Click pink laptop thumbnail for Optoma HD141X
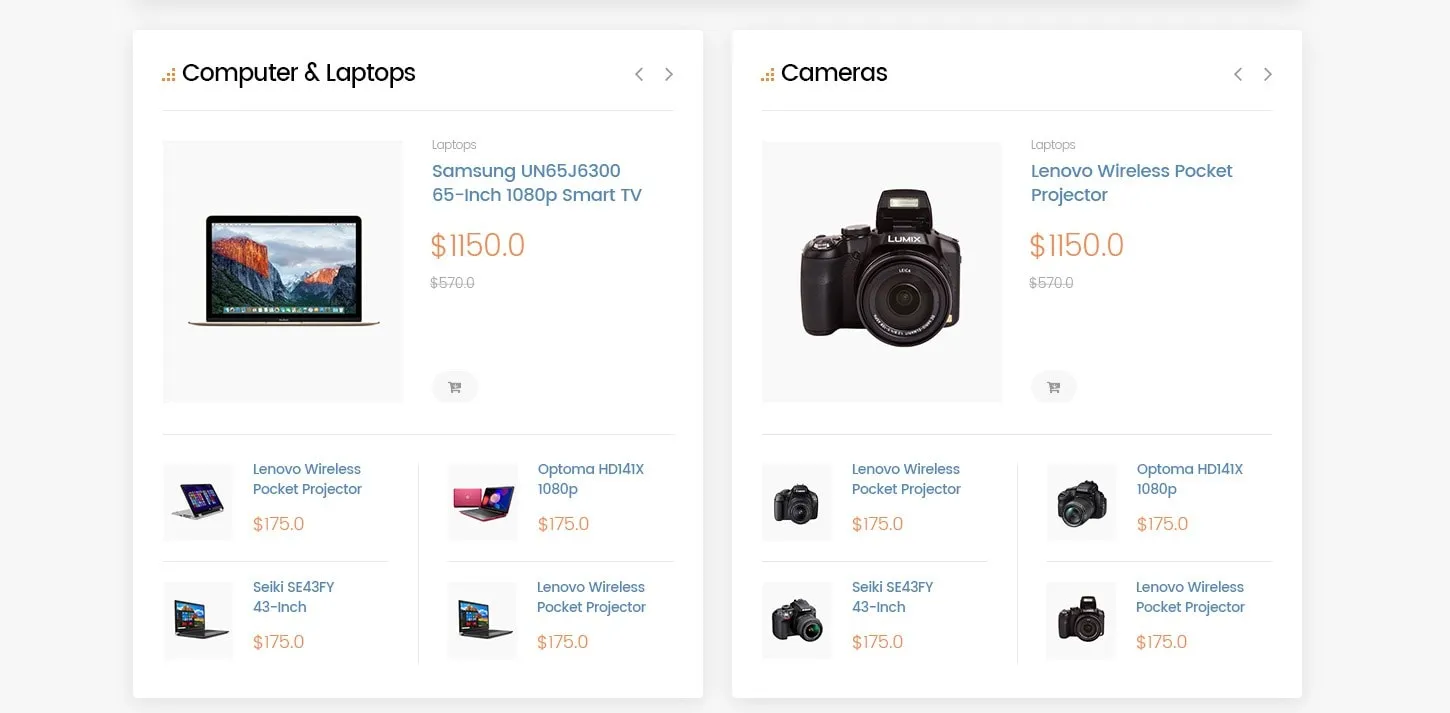The image size is (1450, 713). 483,502
